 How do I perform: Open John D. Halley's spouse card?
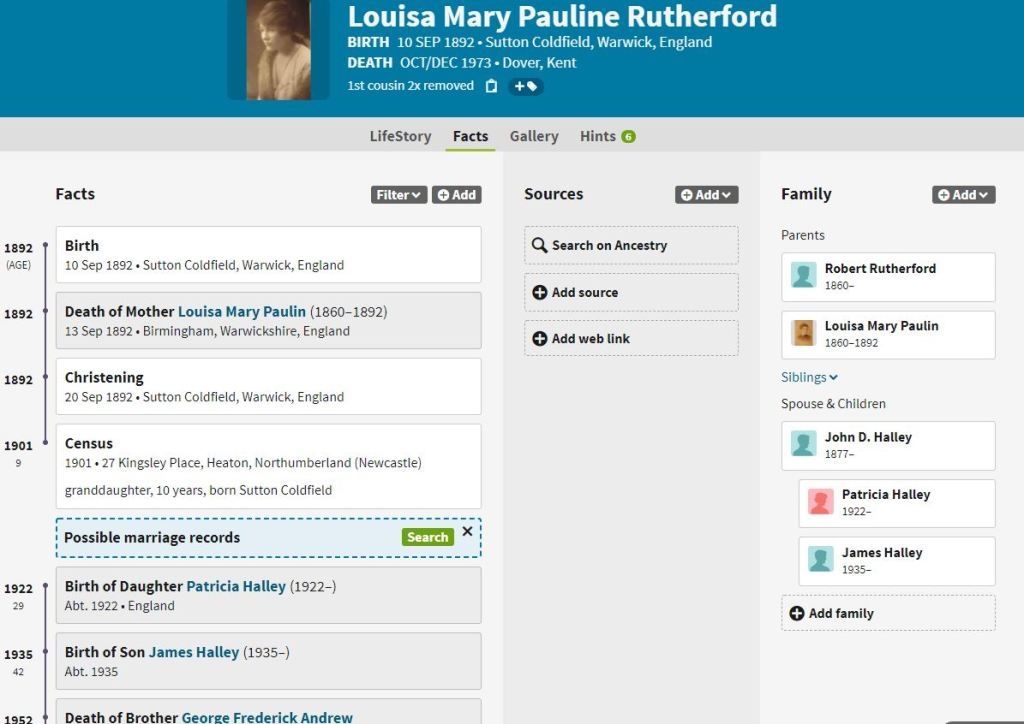tap(888, 445)
